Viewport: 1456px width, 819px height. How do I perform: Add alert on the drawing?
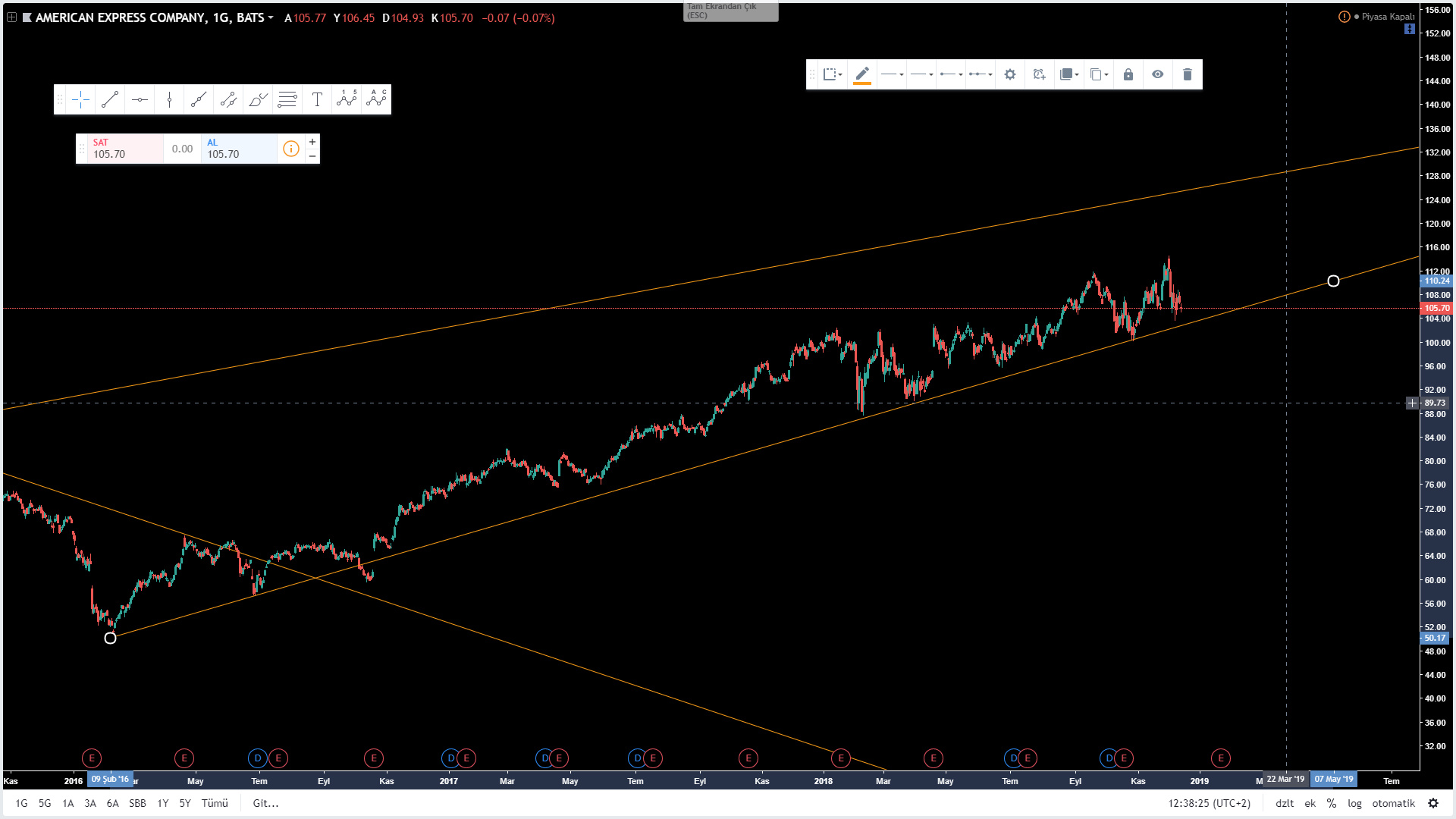pyautogui.click(x=1039, y=74)
